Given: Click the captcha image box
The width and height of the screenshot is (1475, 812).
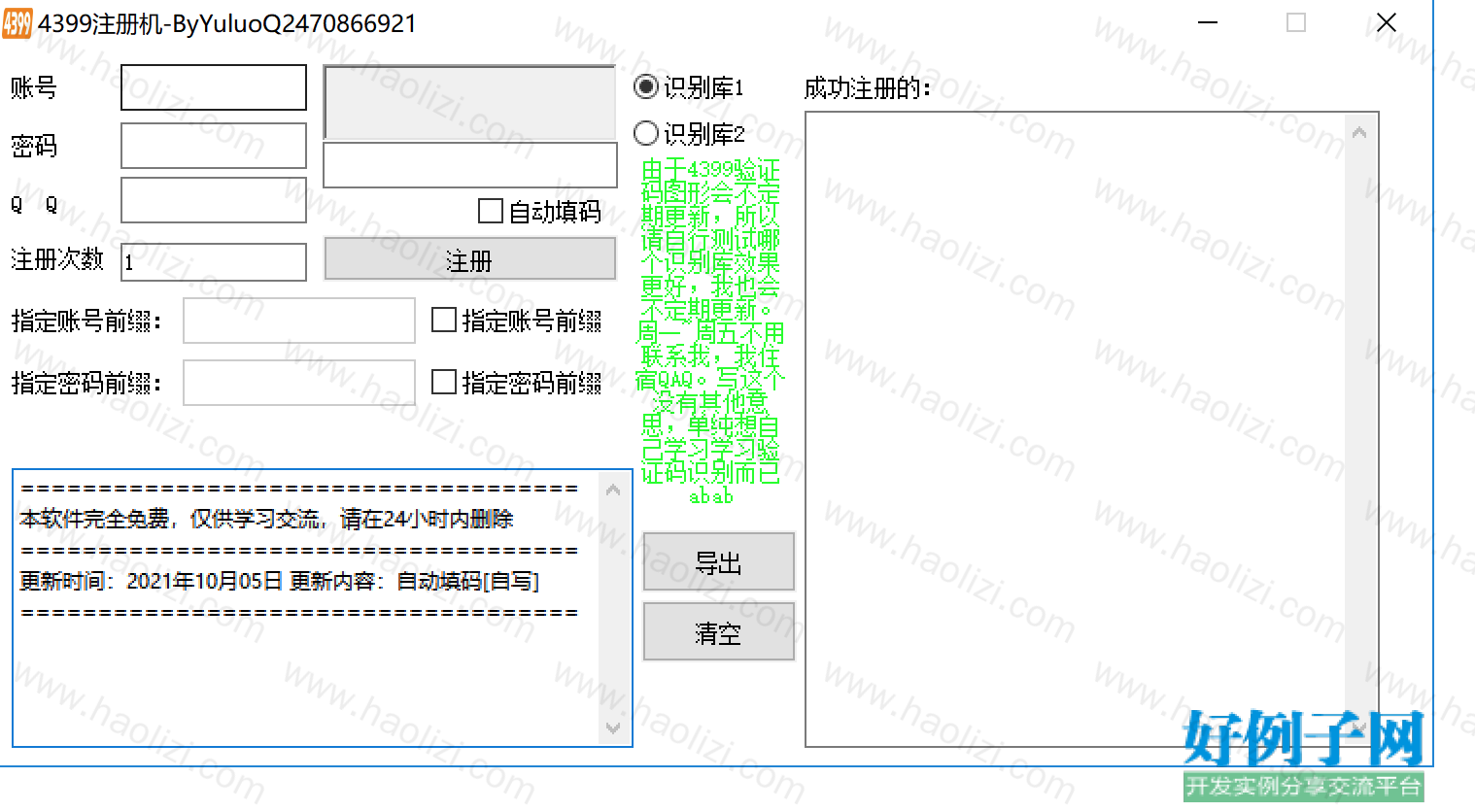Looking at the screenshot, I should (470, 102).
